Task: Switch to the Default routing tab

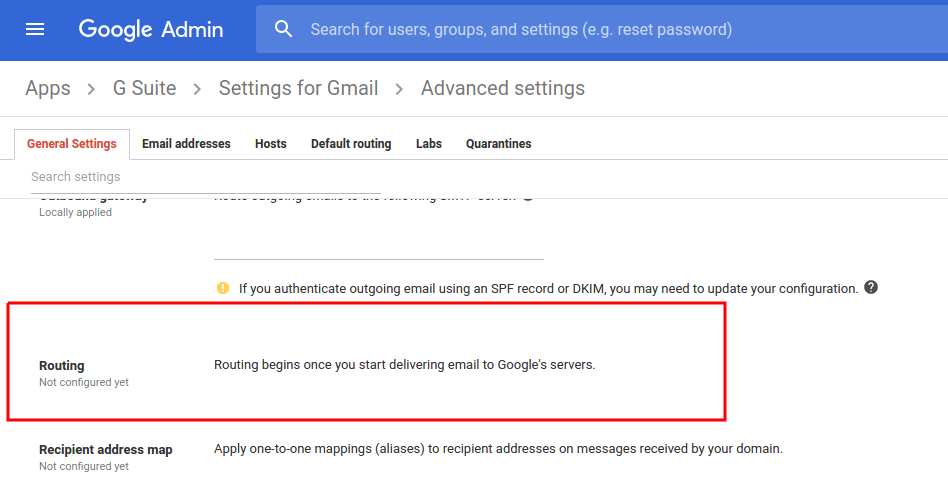Action: [351, 144]
